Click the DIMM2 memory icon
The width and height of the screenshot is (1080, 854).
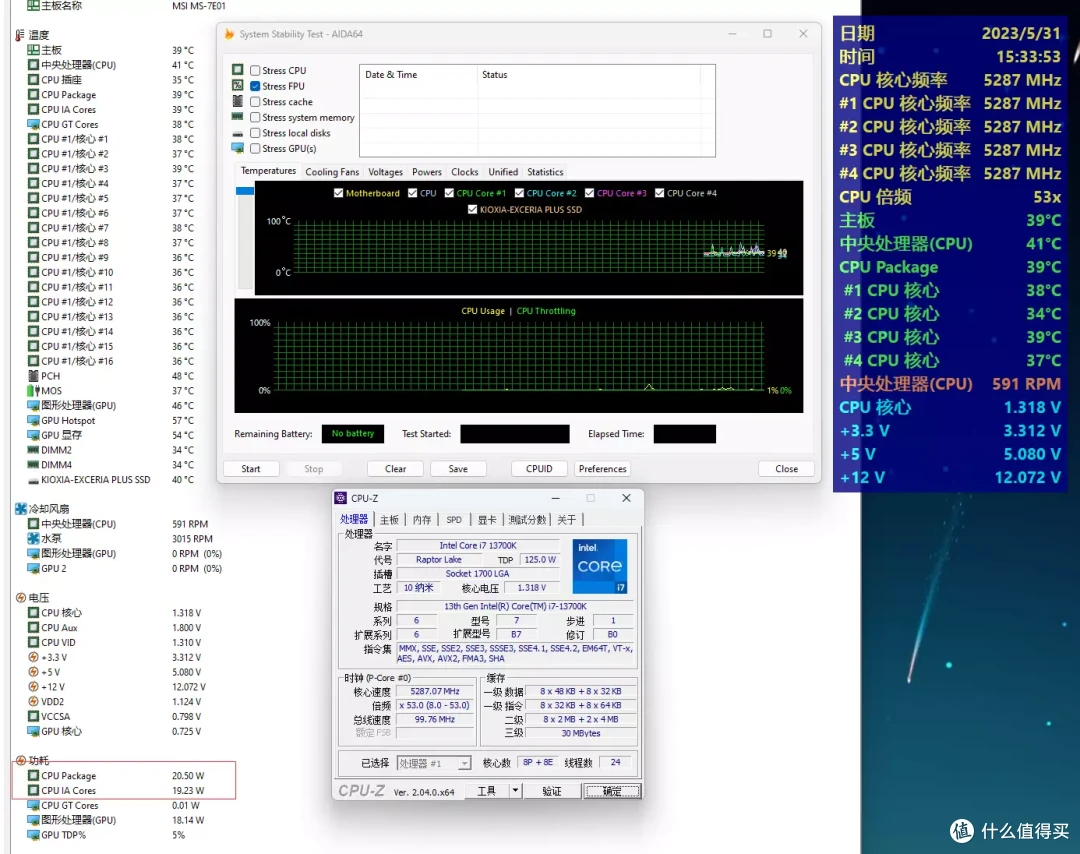pyautogui.click(x=33, y=450)
